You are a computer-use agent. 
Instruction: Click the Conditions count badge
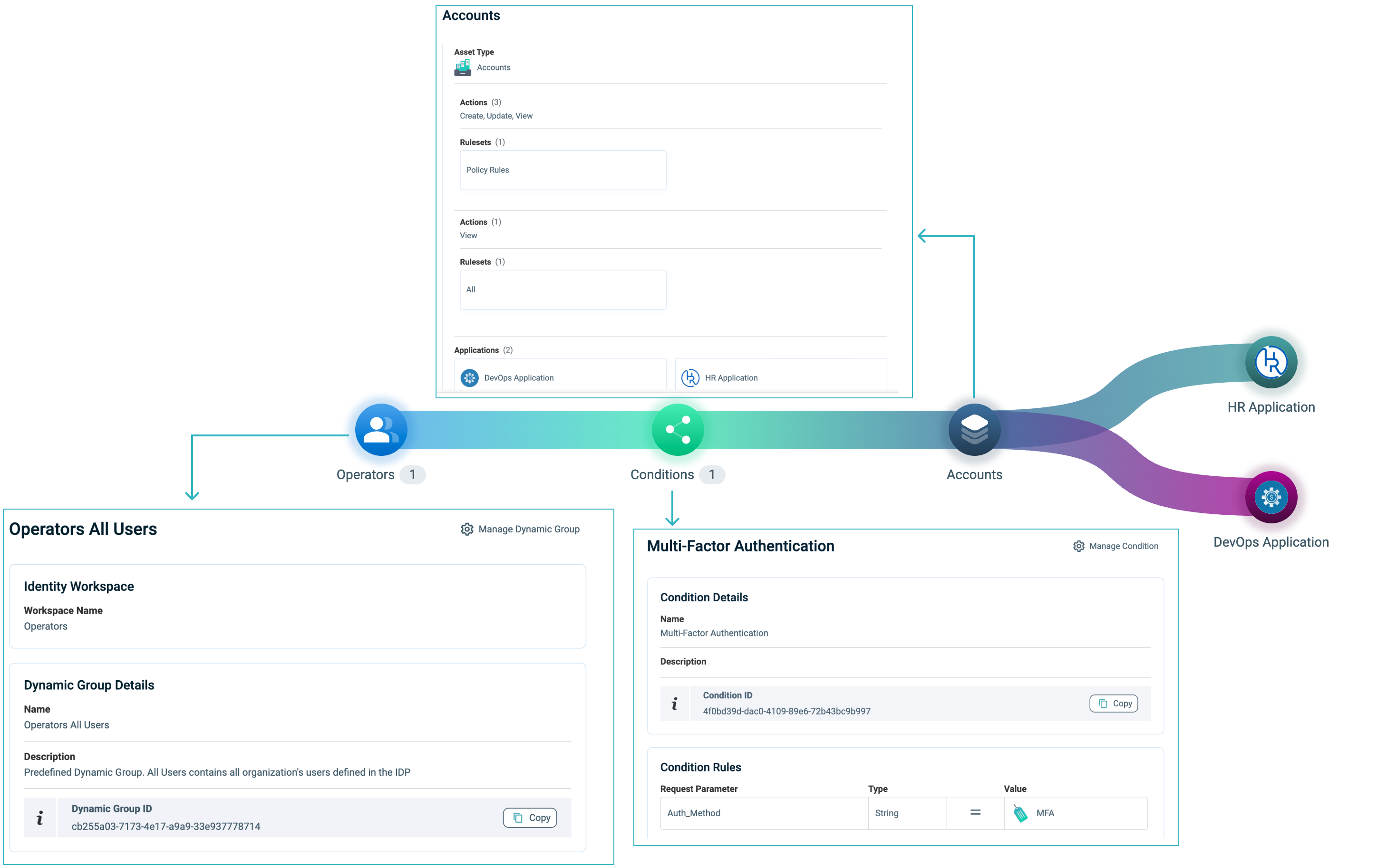712,475
